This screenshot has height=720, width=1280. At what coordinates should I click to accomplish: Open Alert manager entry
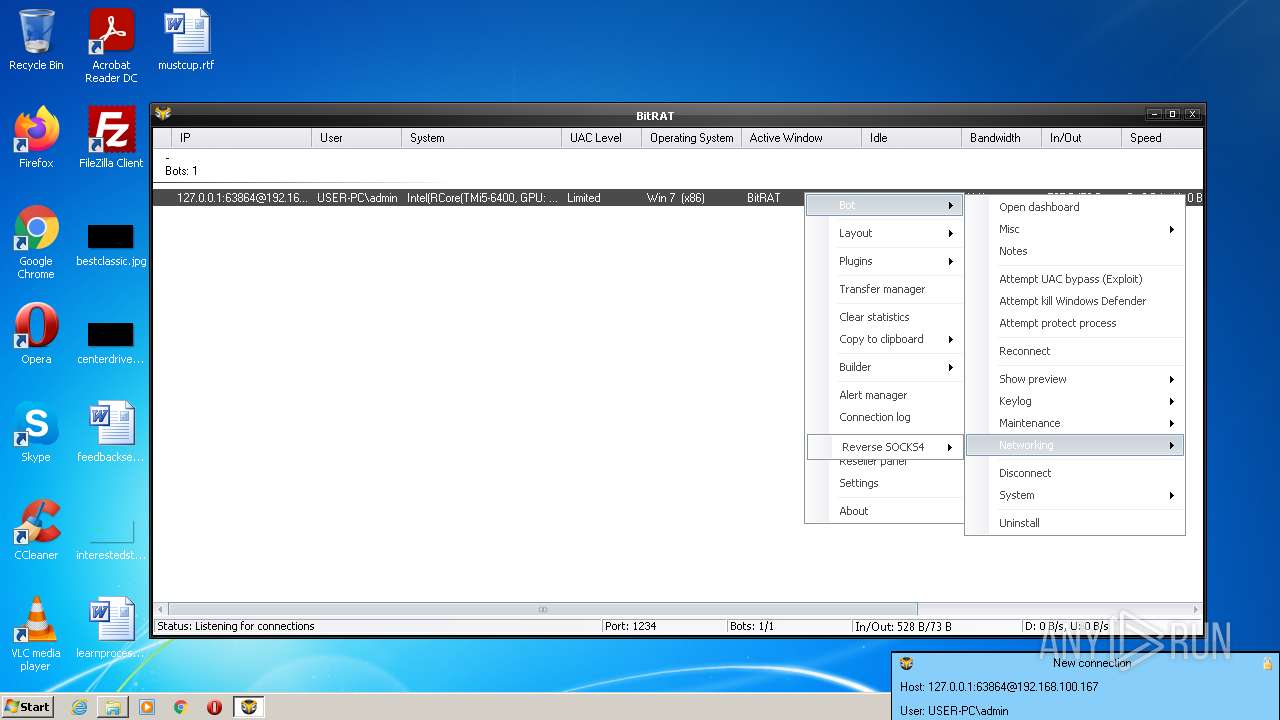[x=884, y=395]
